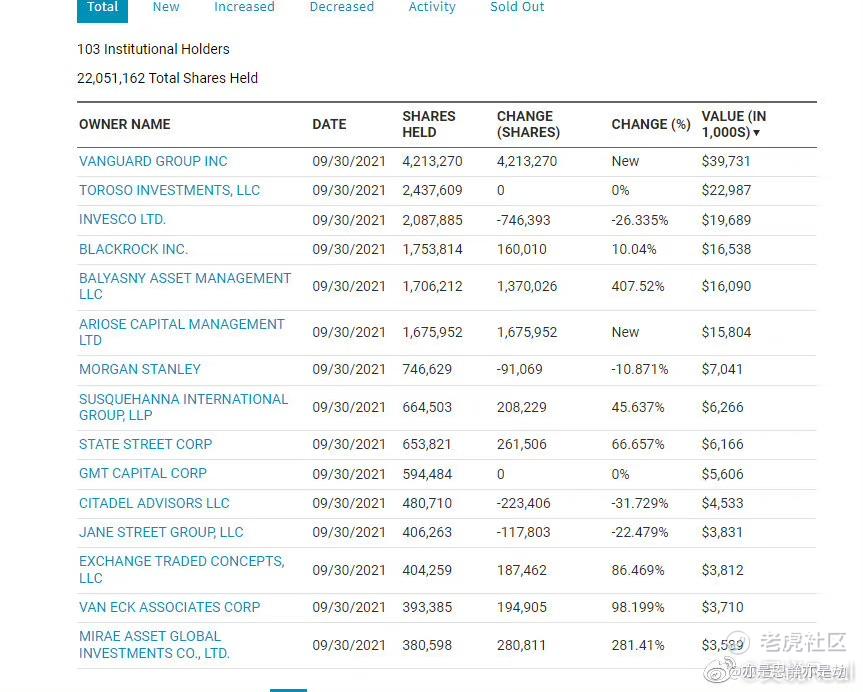Click Van Eck's shares held 393,385
Screen dimensions: 863x692
[x=427, y=607]
